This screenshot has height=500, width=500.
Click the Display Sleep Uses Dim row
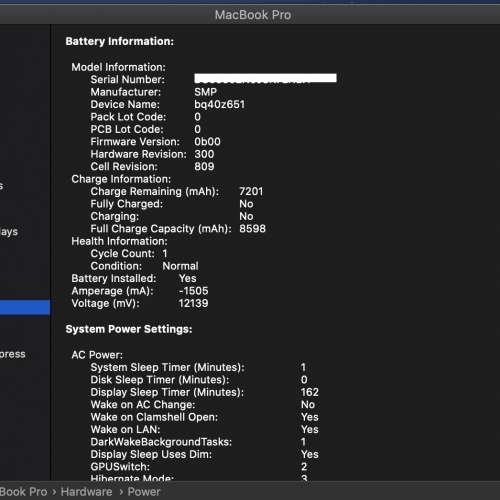(205, 454)
